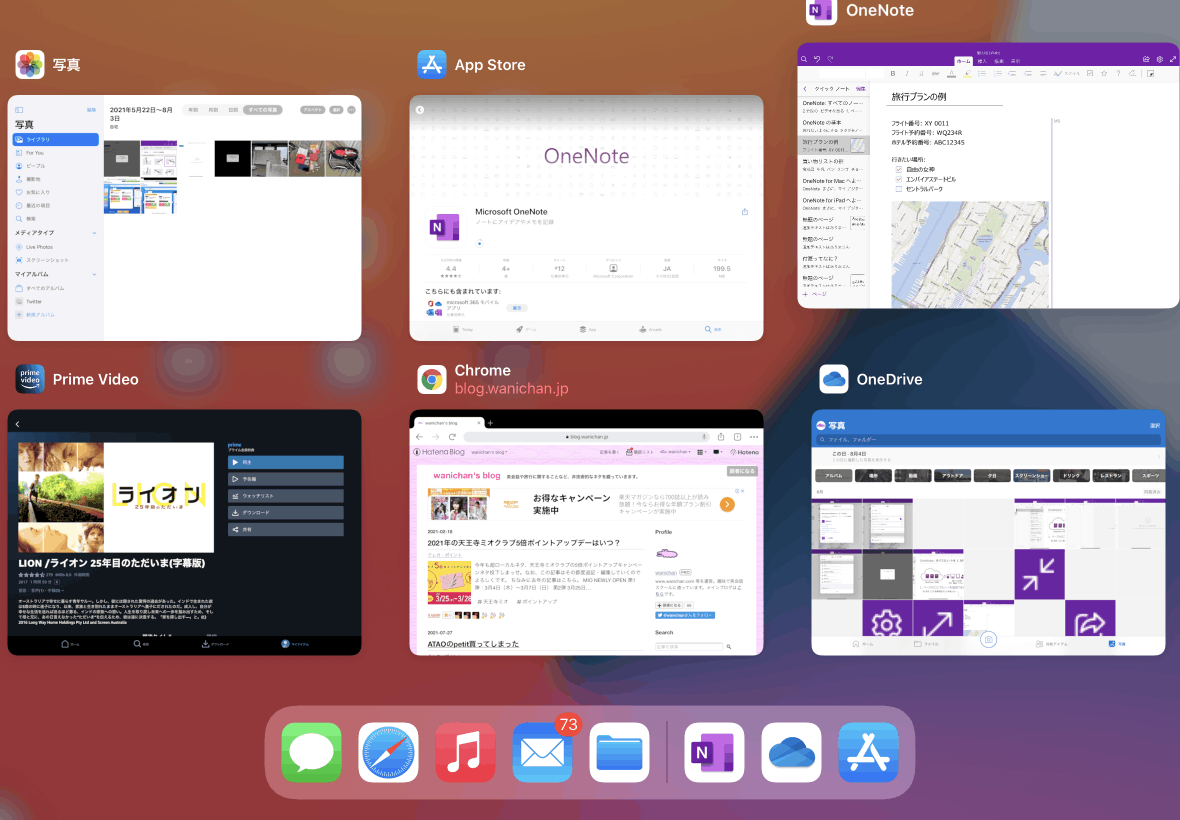Click OneNote's full-screen expand arrows icon
This screenshot has width=1180, height=820.
[1172, 59]
